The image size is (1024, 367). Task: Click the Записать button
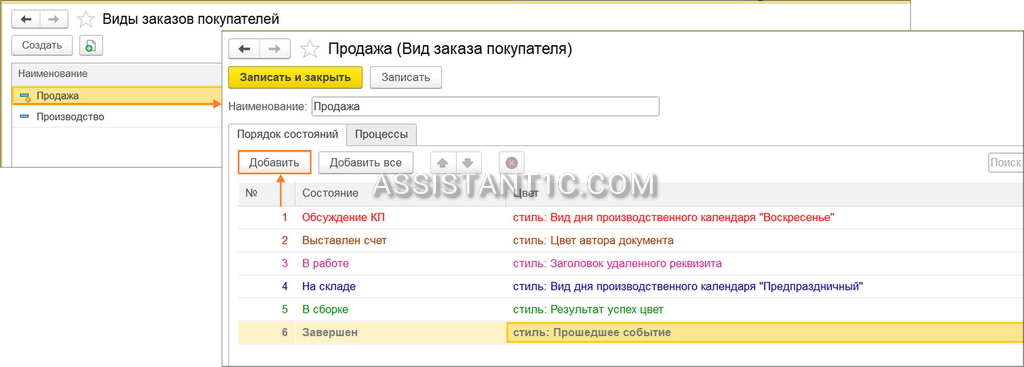tap(406, 77)
